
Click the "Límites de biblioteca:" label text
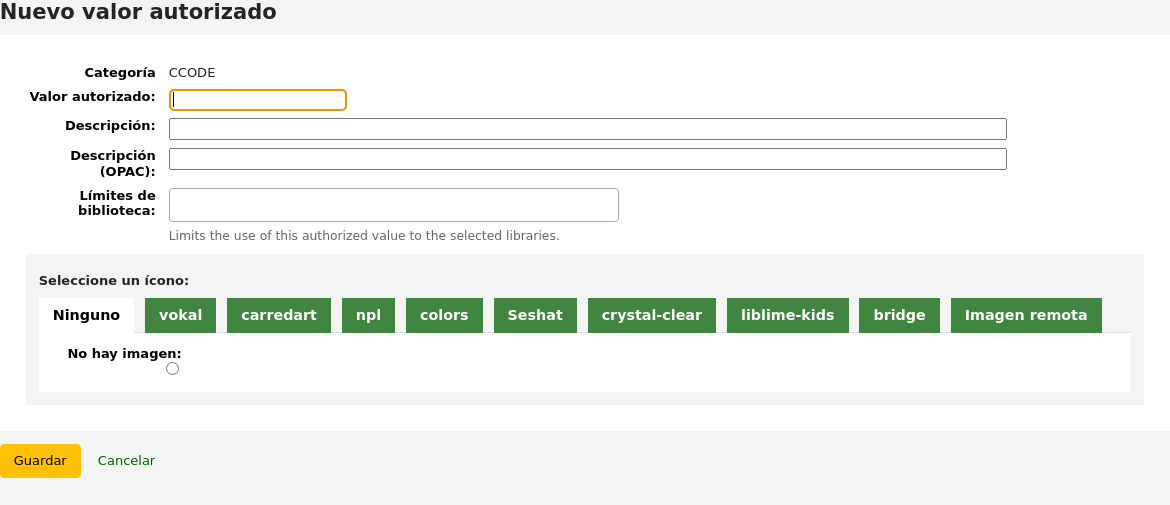coord(116,203)
